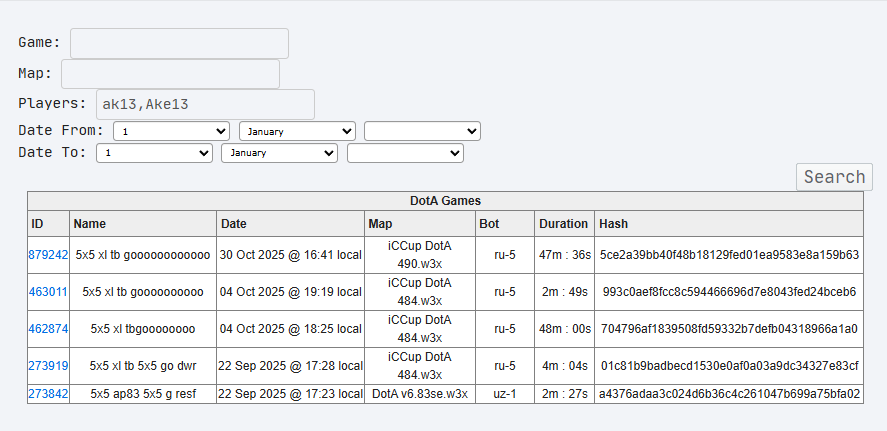Click the hash starting with 5ce2a39bb40f
887x431 pixels.
pos(729,255)
